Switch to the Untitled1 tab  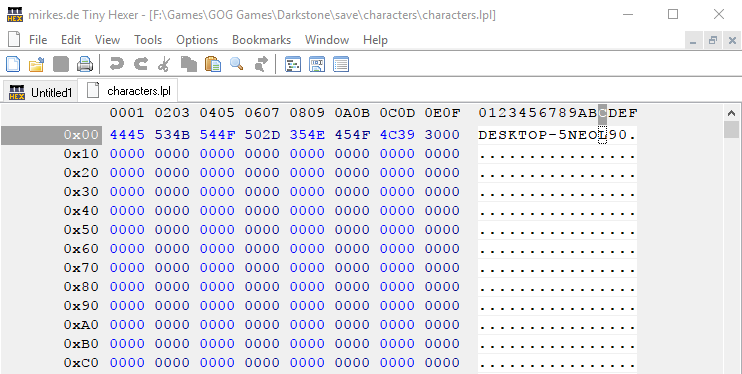click(40, 92)
